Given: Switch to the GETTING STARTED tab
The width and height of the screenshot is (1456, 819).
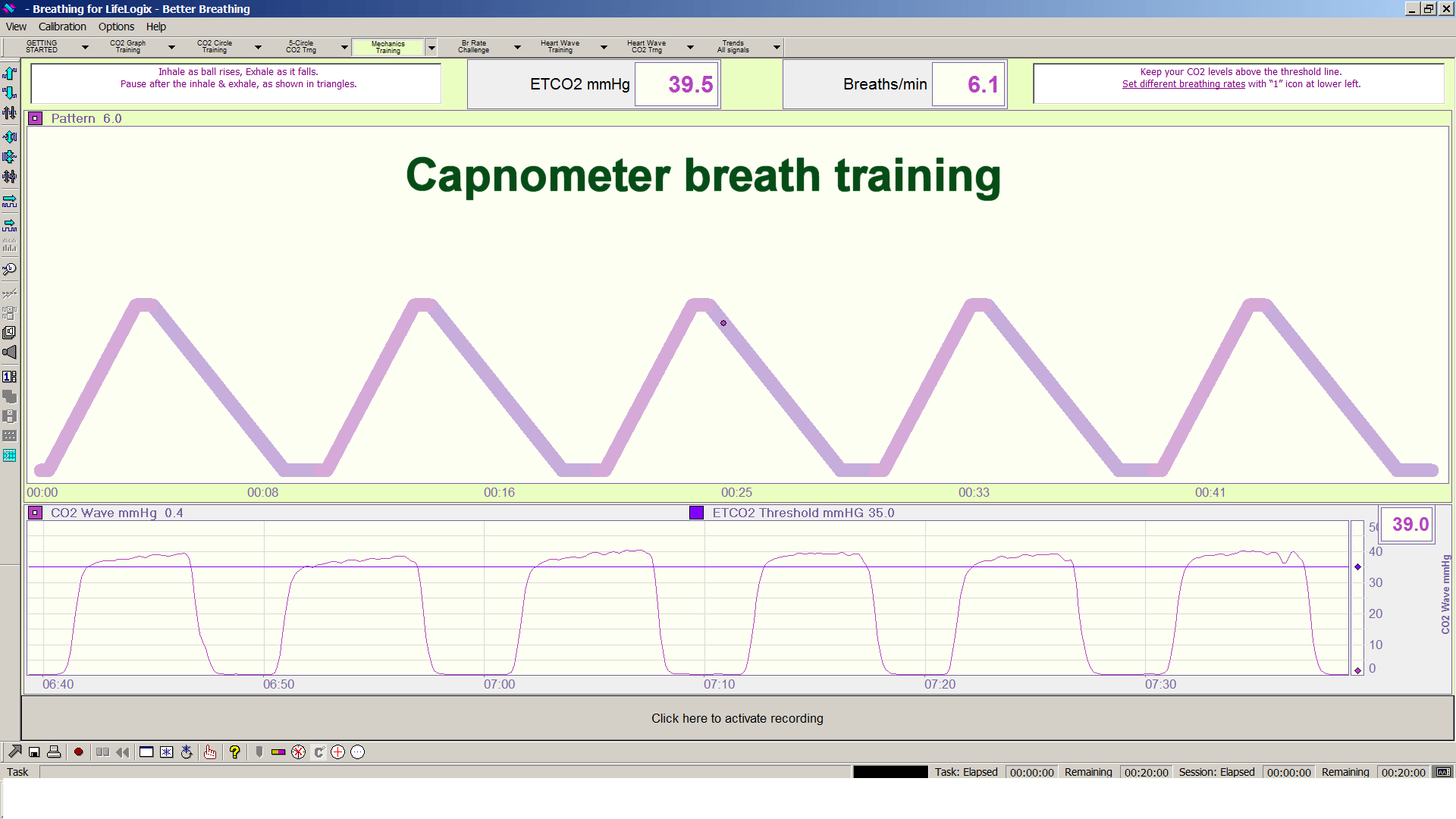Looking at the screenshot, I should [42, 47].
